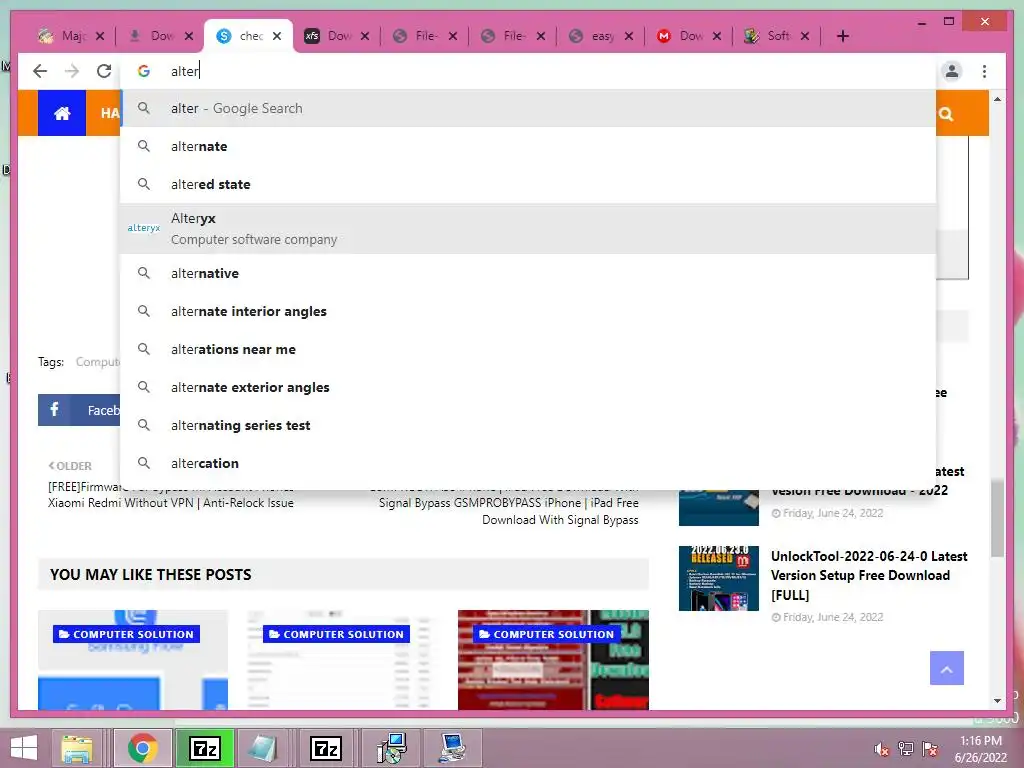The width and height of the screenshot is (1024, 768).
Task: Open UnlockTool-2022-06-24-0 article link
Action: coord(869,575)
